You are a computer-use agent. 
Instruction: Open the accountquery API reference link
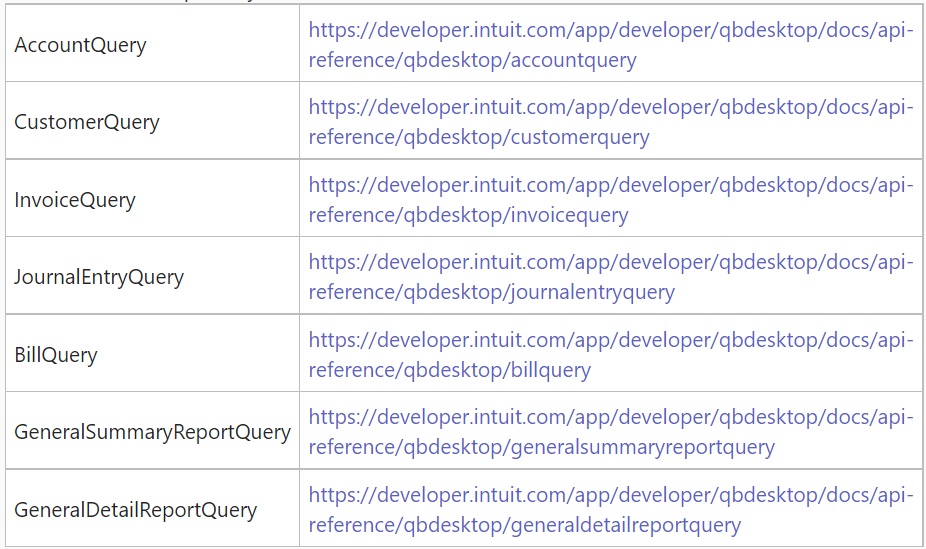(611, 45)
